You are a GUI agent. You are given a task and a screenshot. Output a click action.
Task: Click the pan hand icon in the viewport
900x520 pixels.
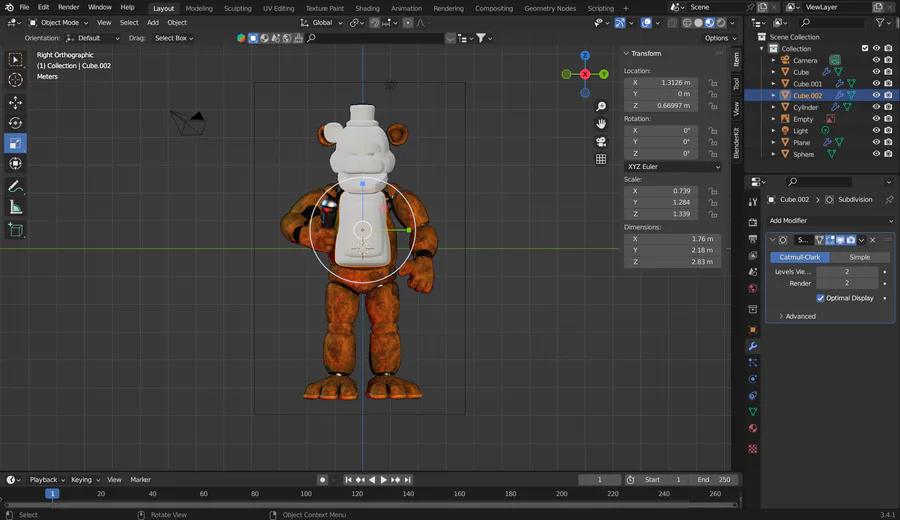tap(601, 124)
